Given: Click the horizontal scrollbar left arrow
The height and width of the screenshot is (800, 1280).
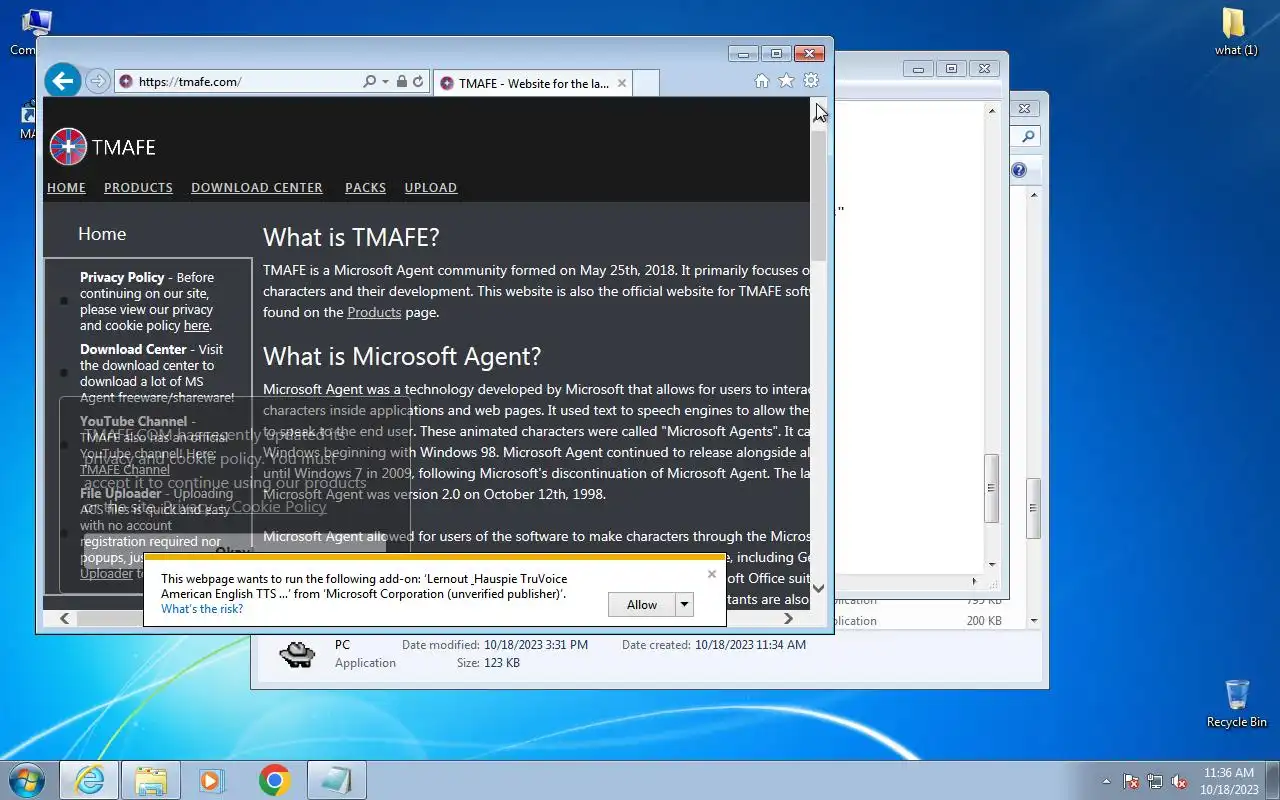Looking at the screenshot, I should tap(64, 618).
